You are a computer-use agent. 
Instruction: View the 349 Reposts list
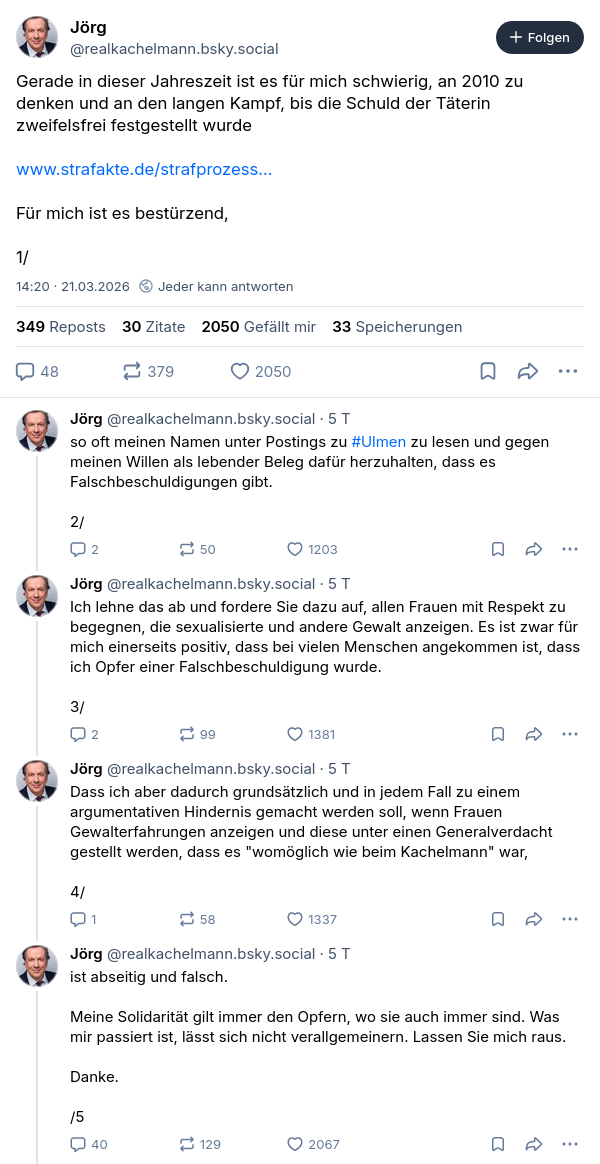tap(61, 326)
